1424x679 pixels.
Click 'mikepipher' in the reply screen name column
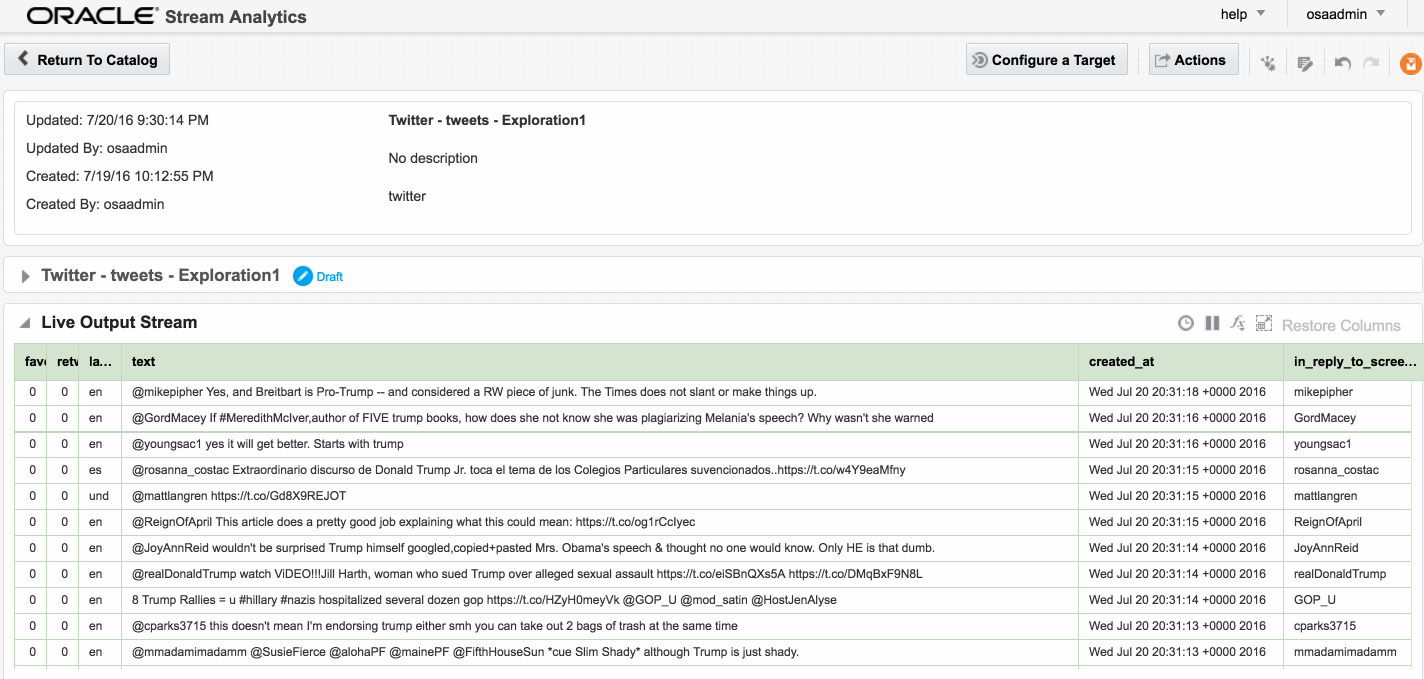tap(1323, 392)
